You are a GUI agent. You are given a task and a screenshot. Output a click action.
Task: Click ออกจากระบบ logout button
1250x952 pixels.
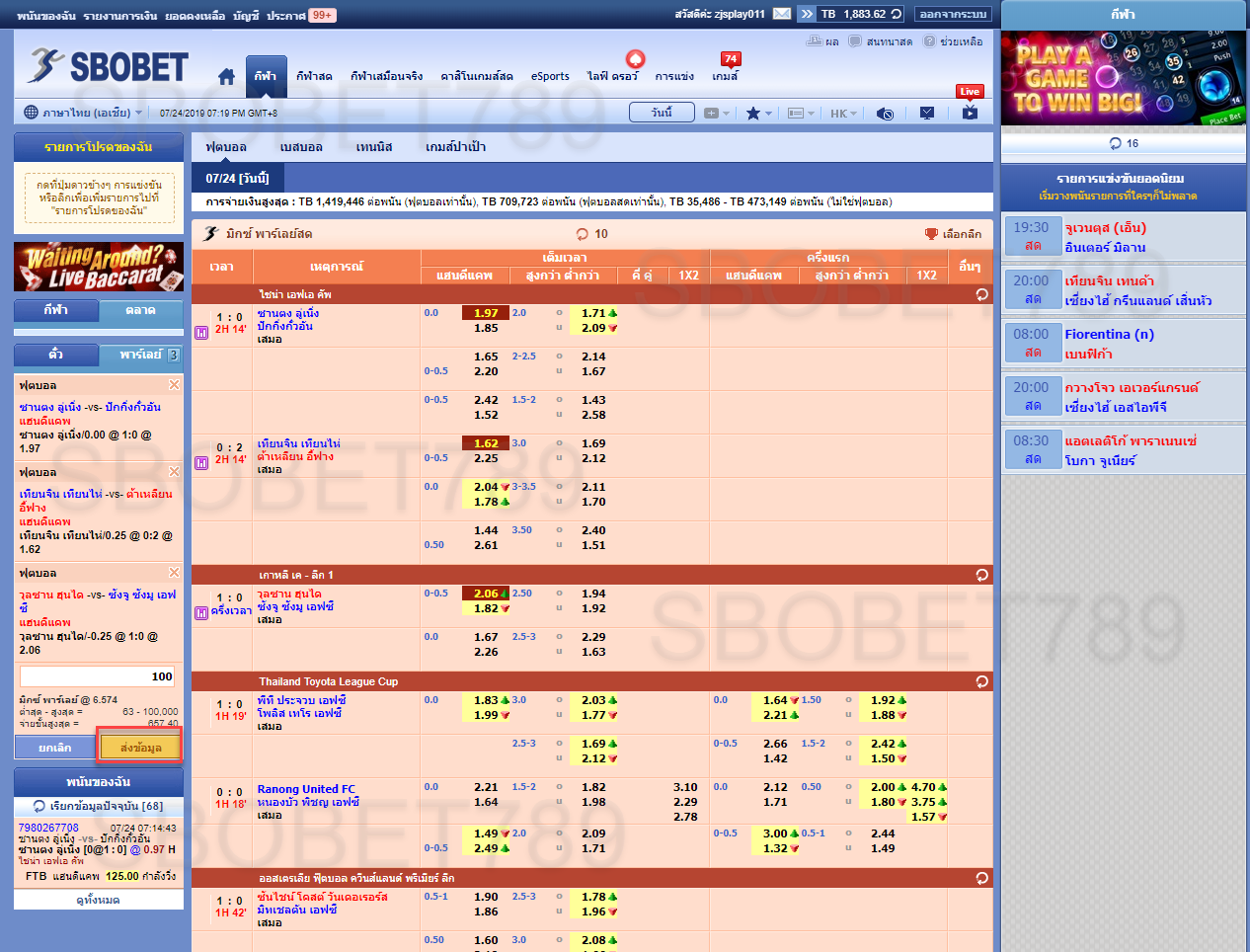(x=953, y=14)
